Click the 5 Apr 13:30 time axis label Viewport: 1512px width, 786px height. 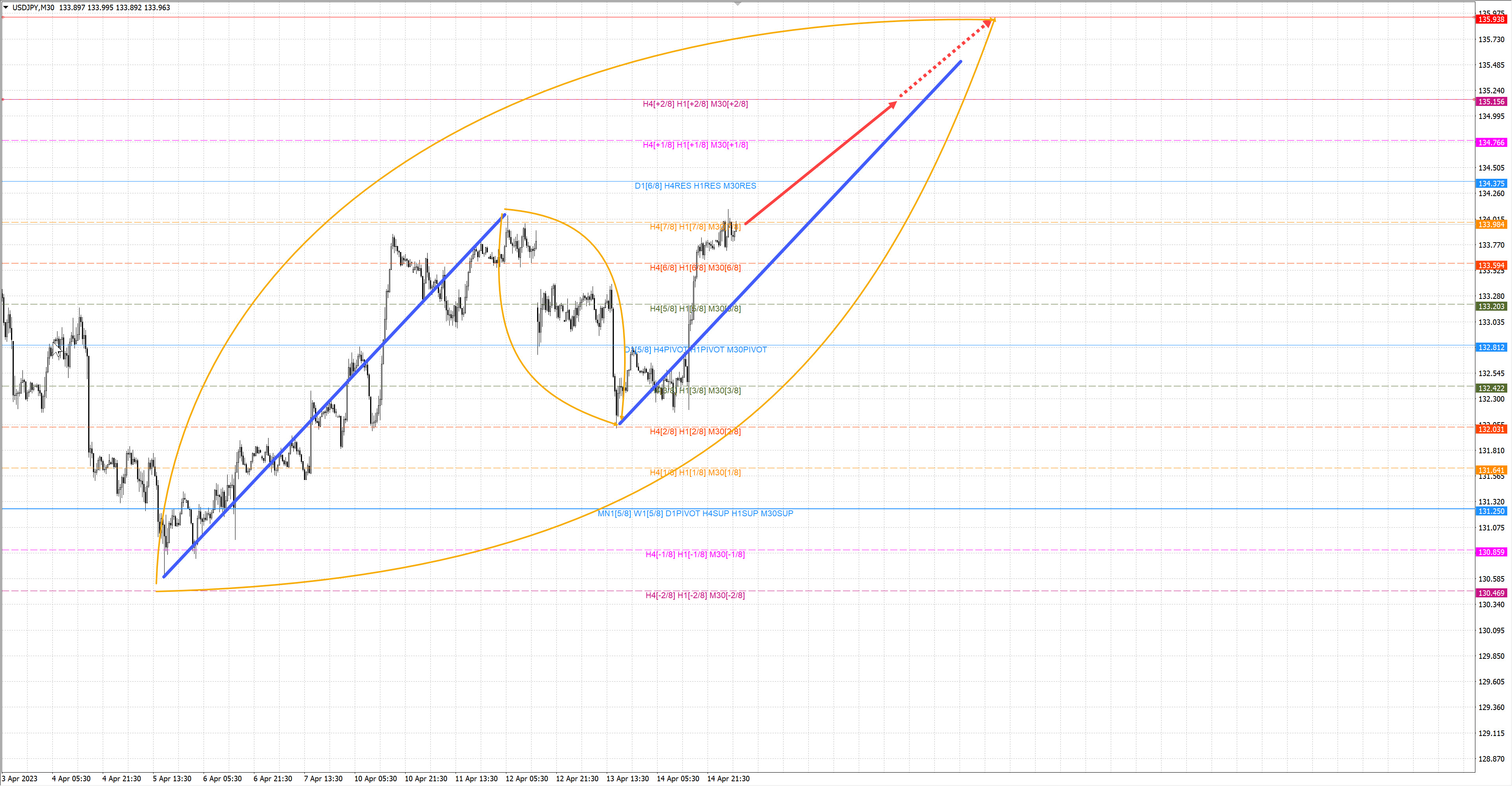(172, 779)
